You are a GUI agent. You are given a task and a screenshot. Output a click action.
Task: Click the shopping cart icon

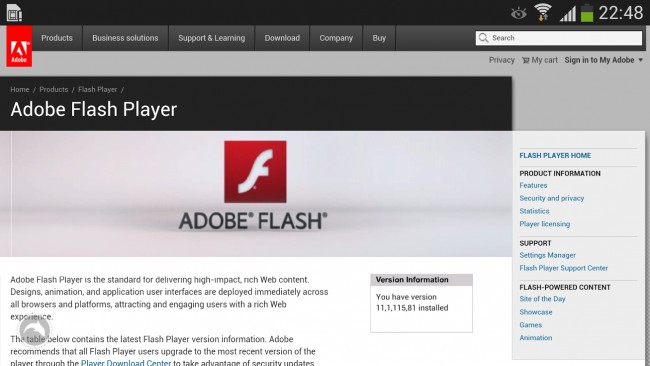coord(526,61)
